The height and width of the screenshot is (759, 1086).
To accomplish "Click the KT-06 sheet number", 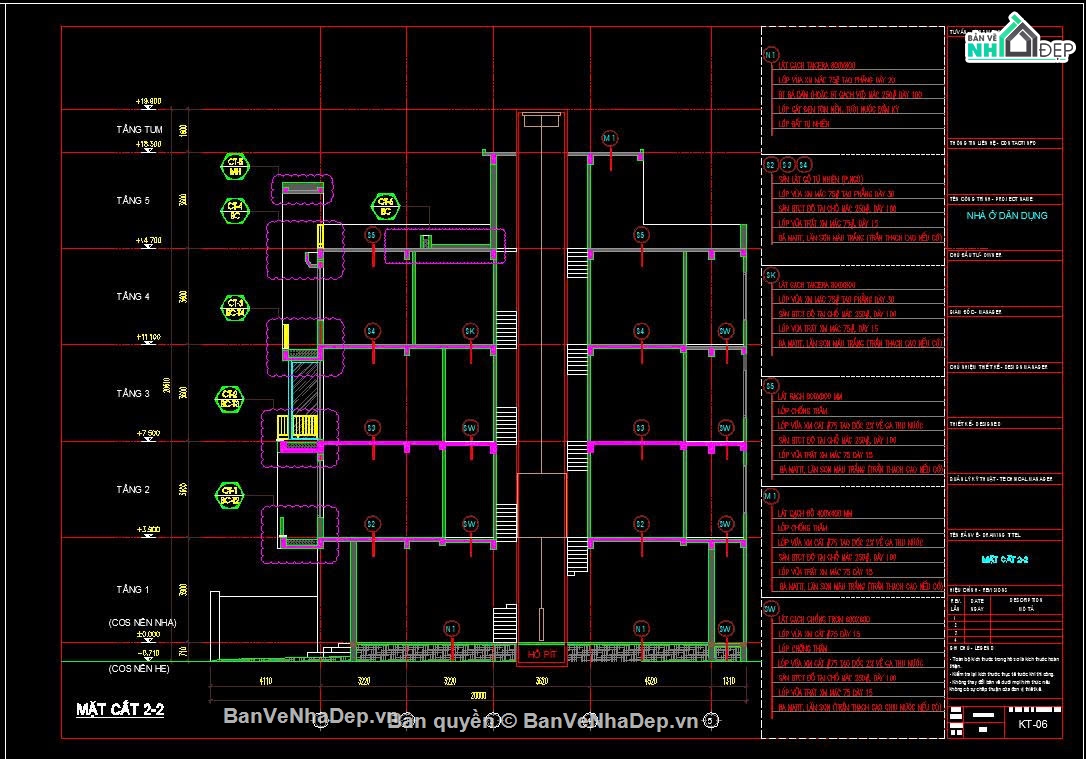I will [1032, 724].
